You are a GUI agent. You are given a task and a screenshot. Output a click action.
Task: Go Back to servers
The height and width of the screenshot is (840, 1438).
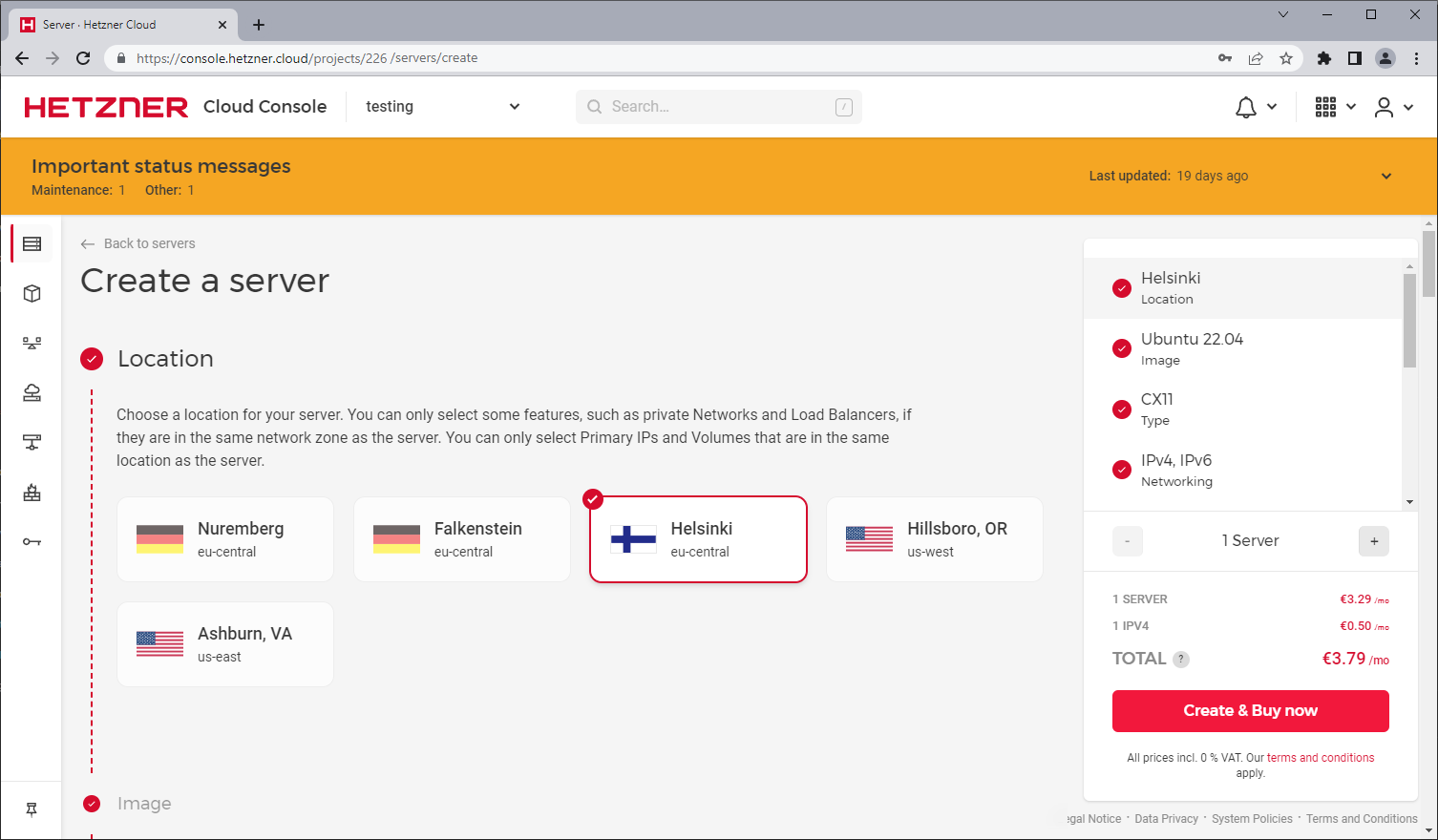(138, 243)
